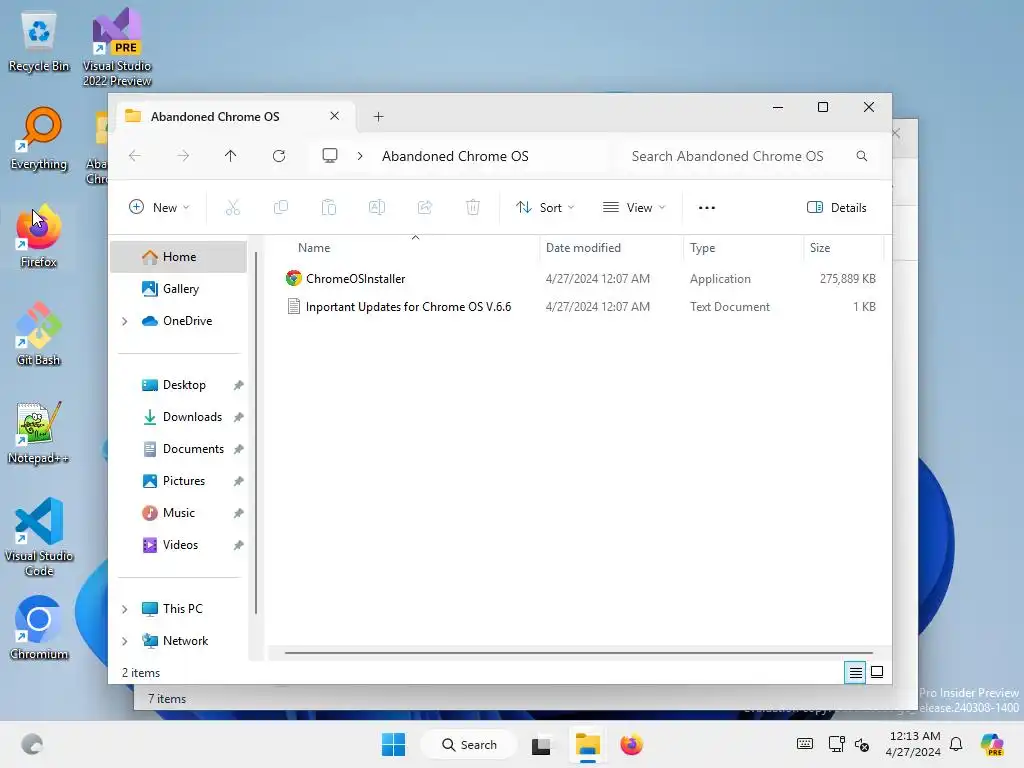Click the touch keyboard tray icon
Viewport: 1024px width, 768px height.
805,744
